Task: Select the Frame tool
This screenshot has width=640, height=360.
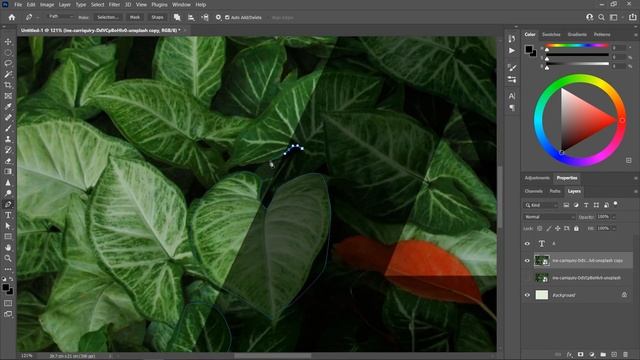Action: coord(8,96)
